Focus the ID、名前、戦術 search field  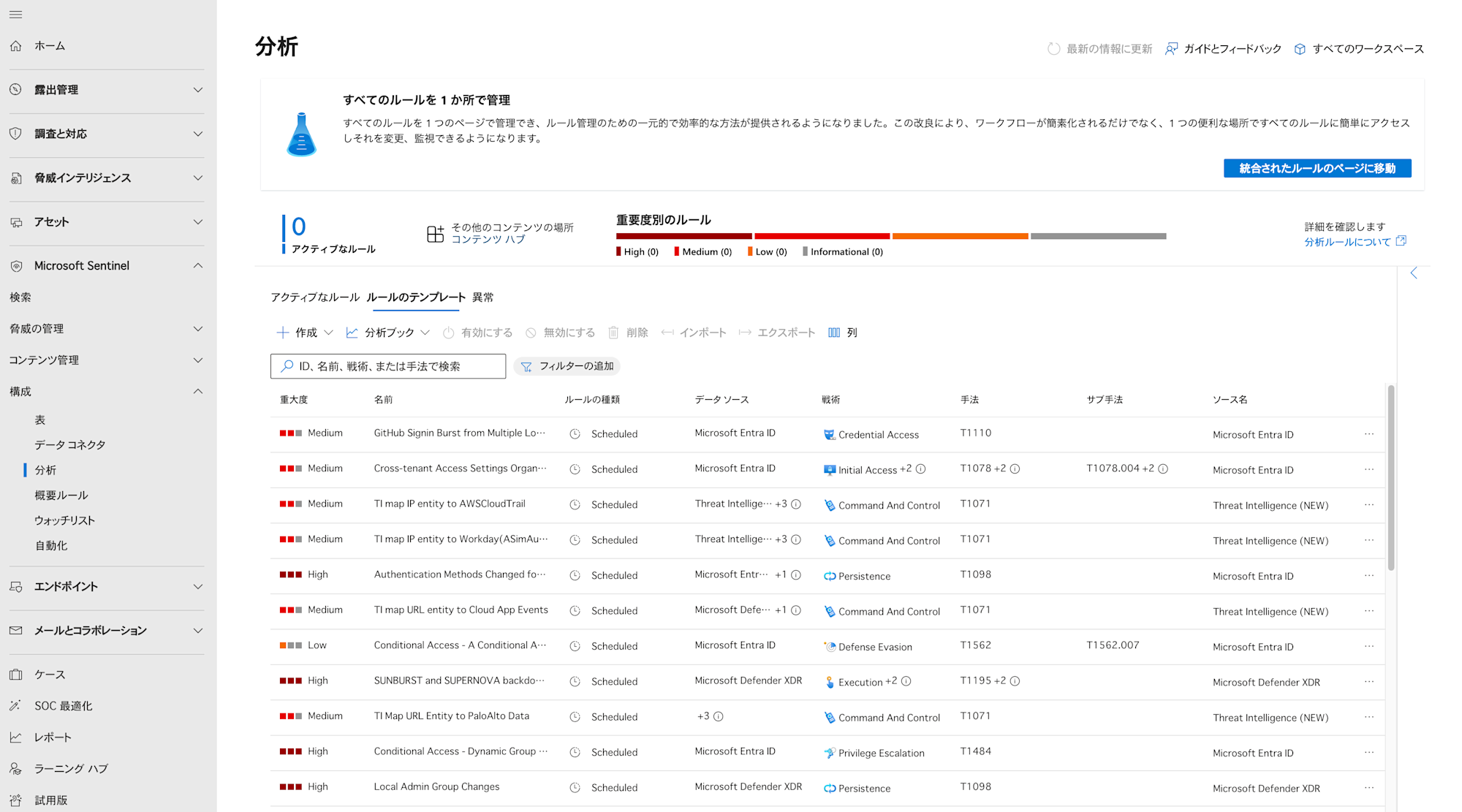click(x=388, y=366)
